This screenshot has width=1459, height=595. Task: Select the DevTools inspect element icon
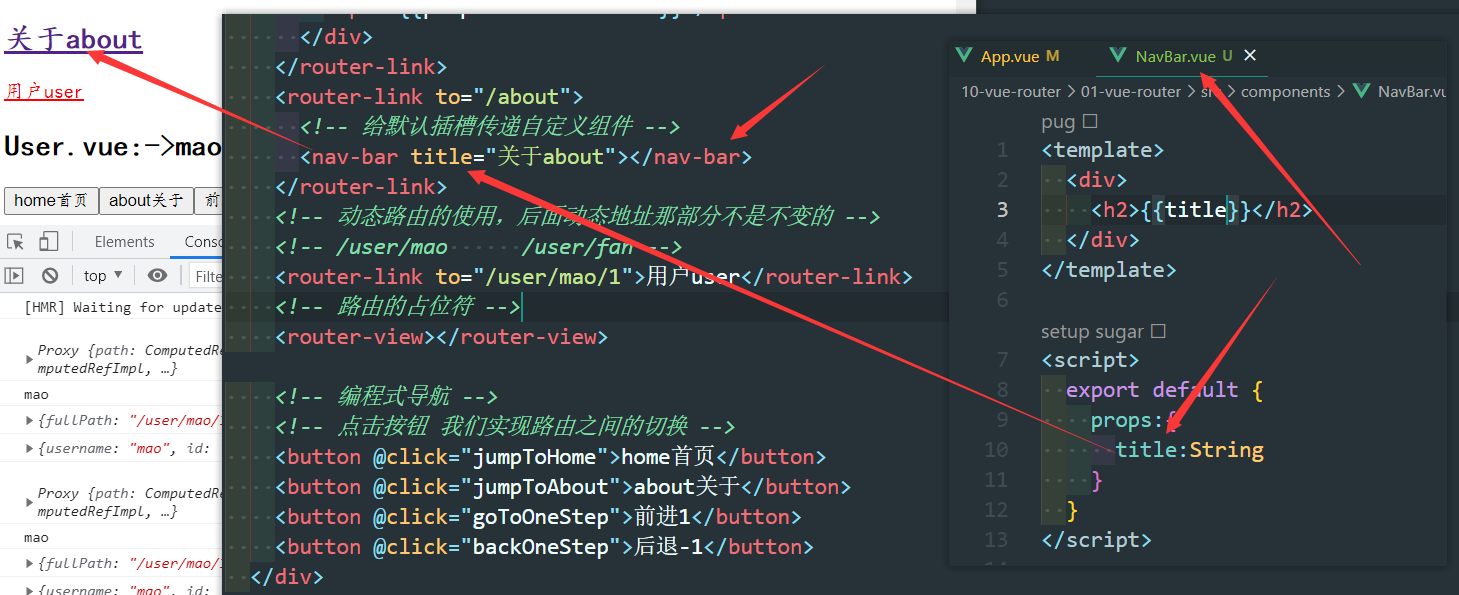pos(16,242)
